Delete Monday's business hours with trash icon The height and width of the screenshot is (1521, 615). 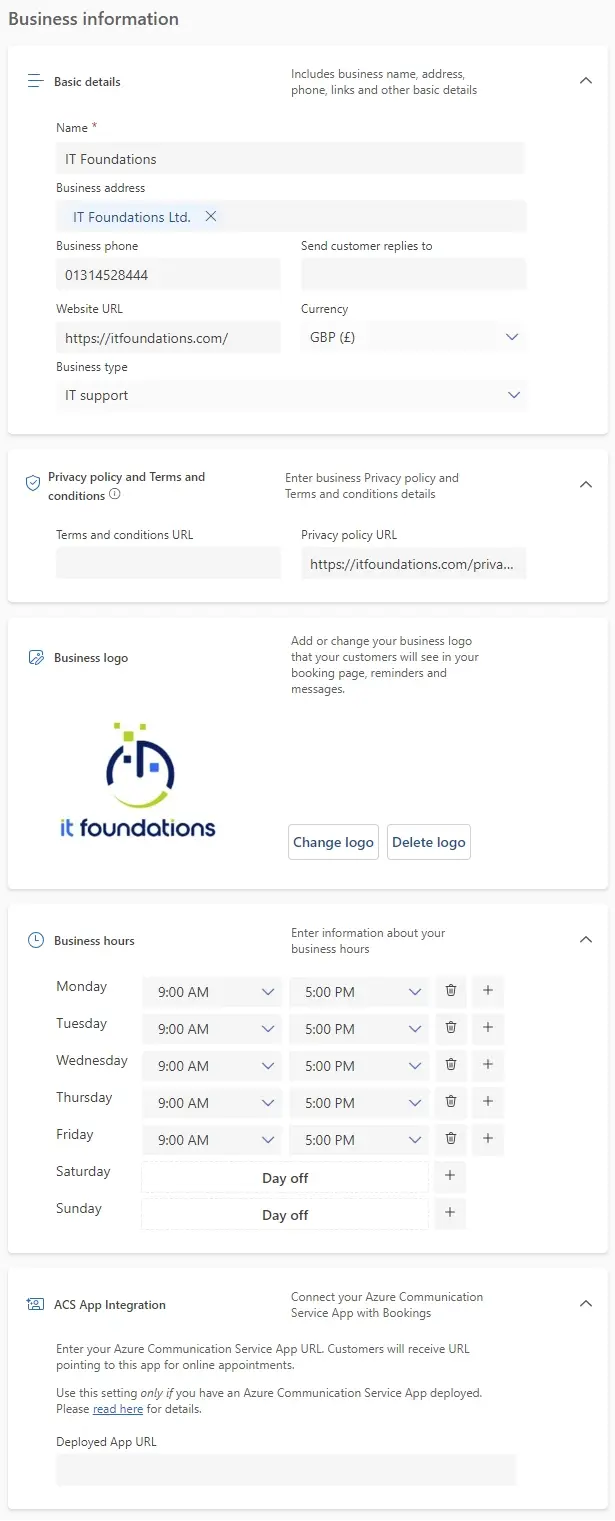(451, 991)
